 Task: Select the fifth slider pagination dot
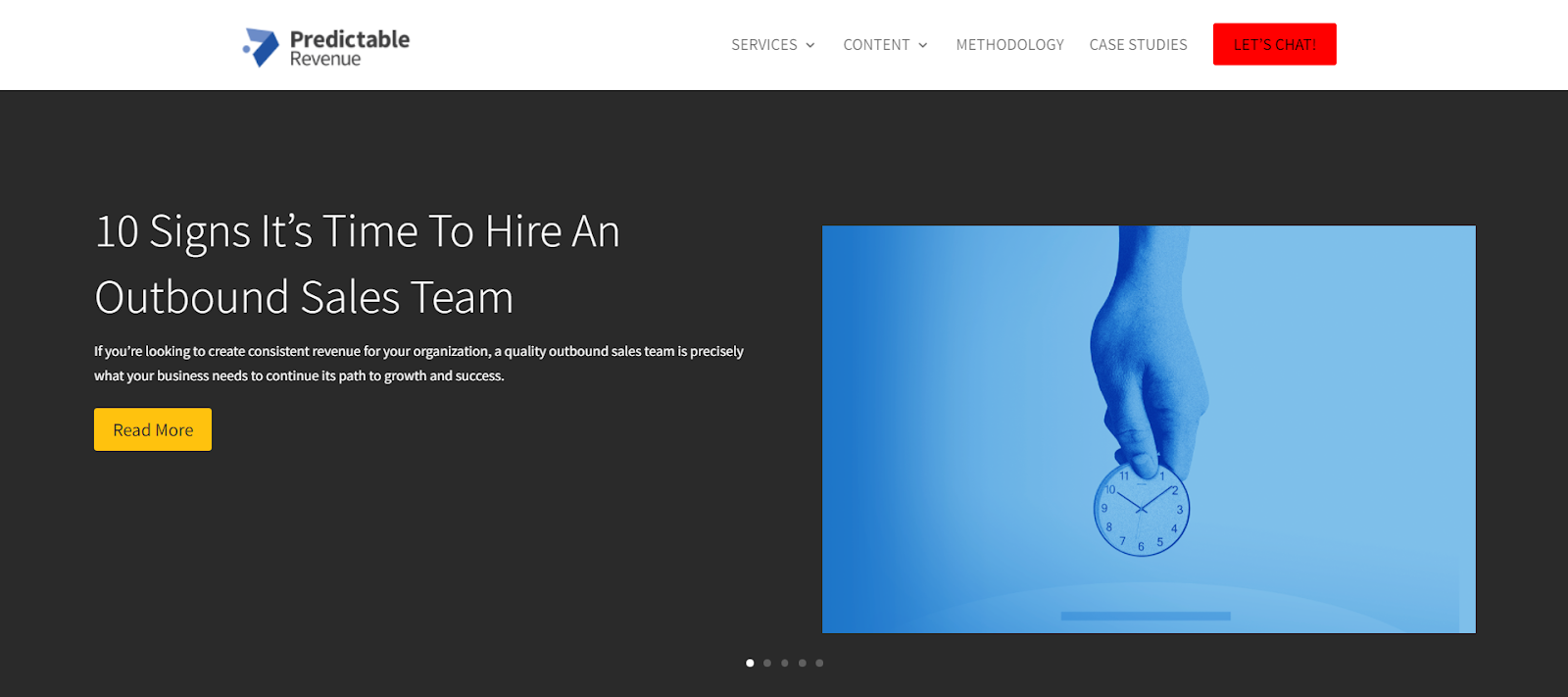(820, 663)
